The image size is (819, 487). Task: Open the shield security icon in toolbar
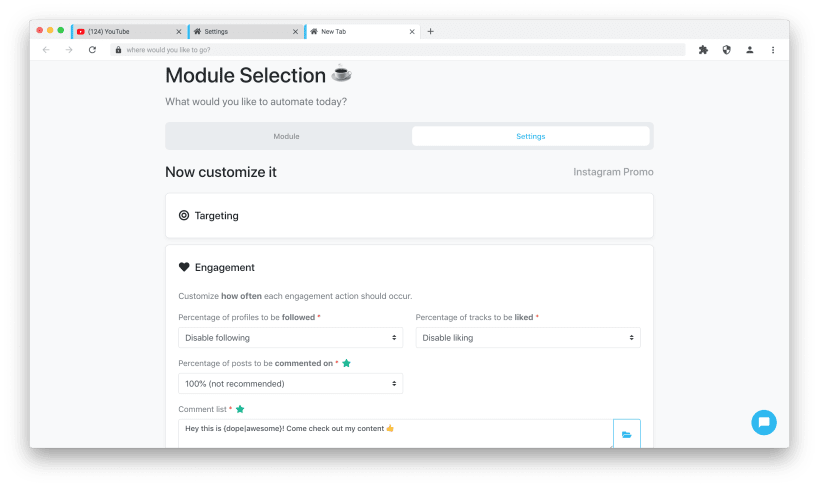tap(726, 50)
